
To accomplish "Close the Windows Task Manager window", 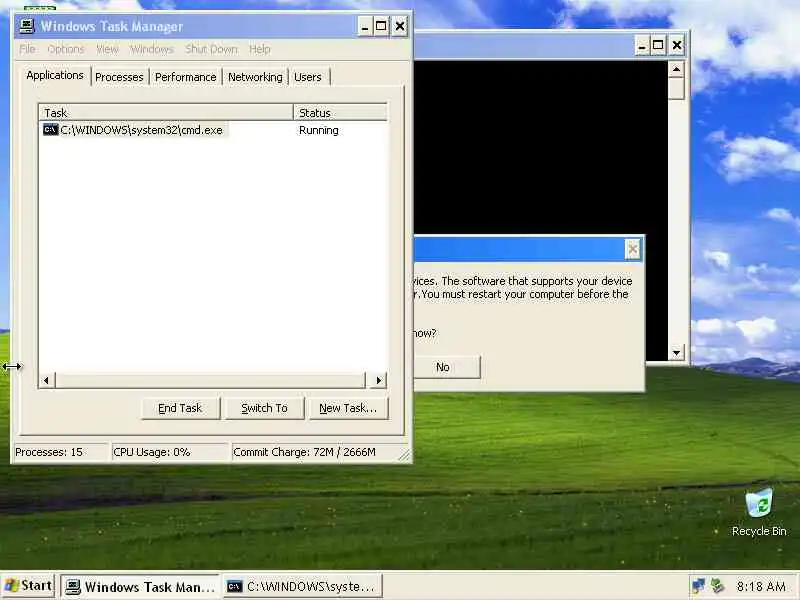I will click(x=399, y=26).
